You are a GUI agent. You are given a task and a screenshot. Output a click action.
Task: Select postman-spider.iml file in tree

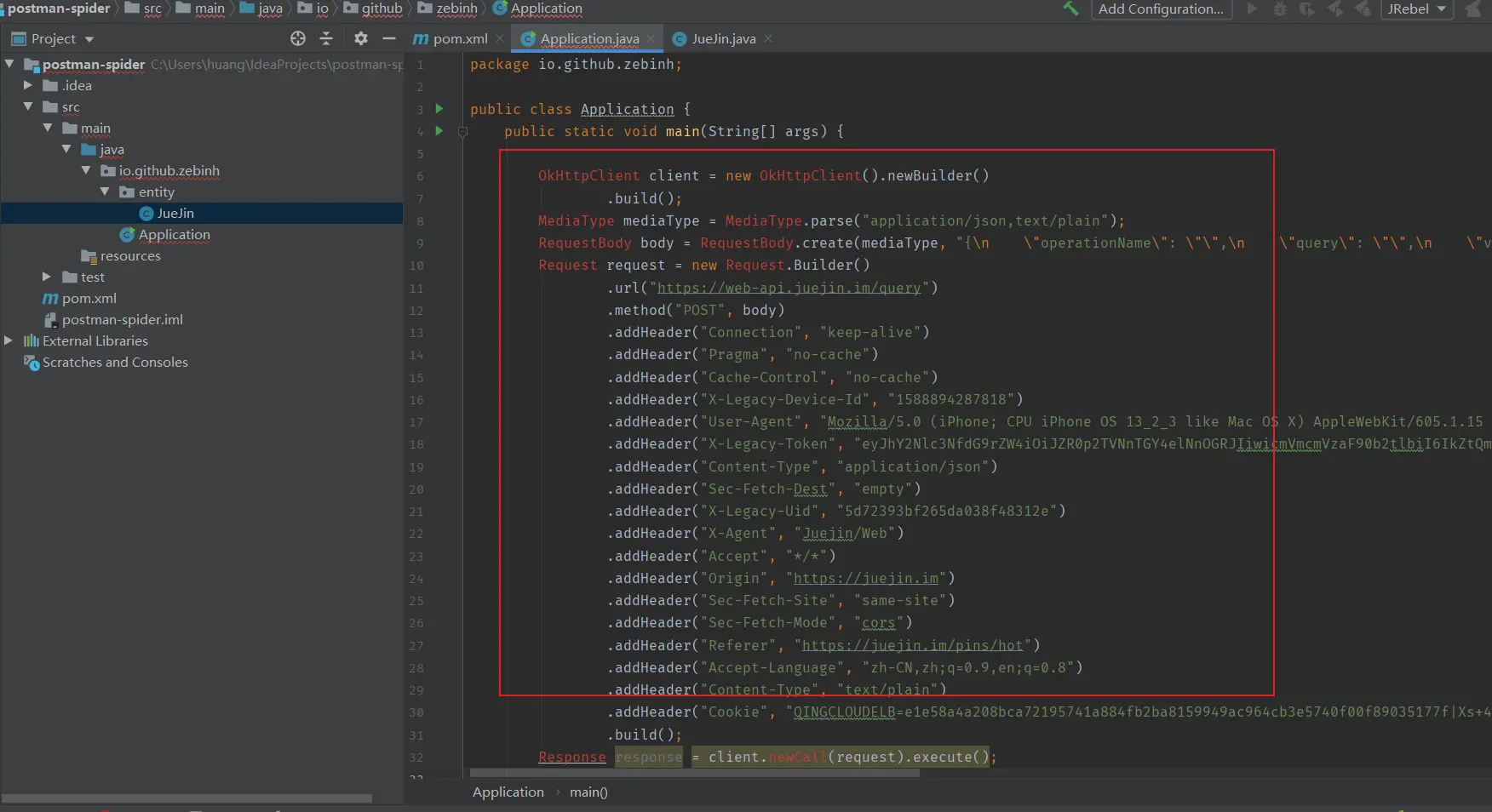pyautogui.click(x=122, y=319)
